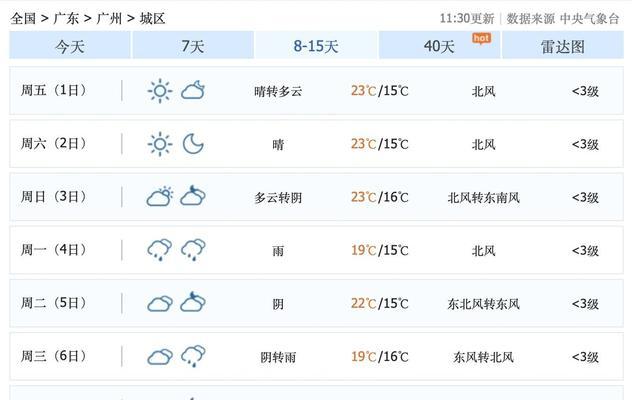
Task: Switch to the 7天 forecast tab
Action: [193, 45]
